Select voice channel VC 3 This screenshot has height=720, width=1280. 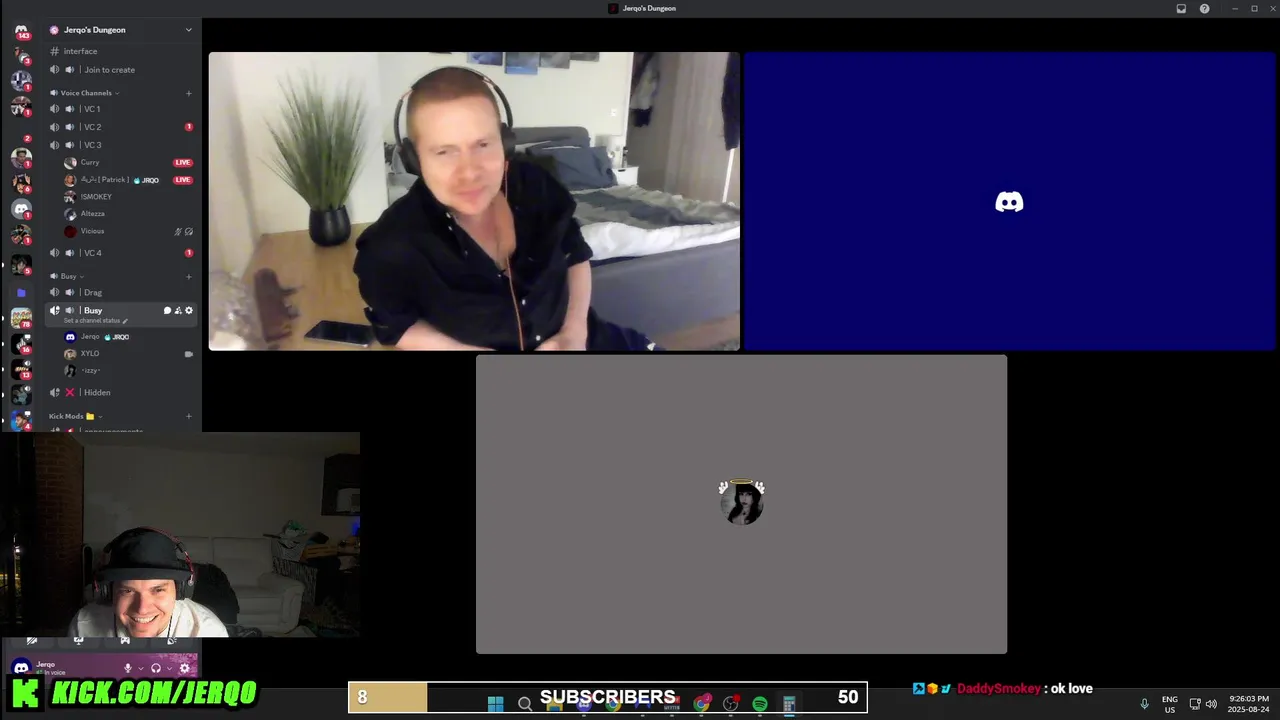coord(120,145)
